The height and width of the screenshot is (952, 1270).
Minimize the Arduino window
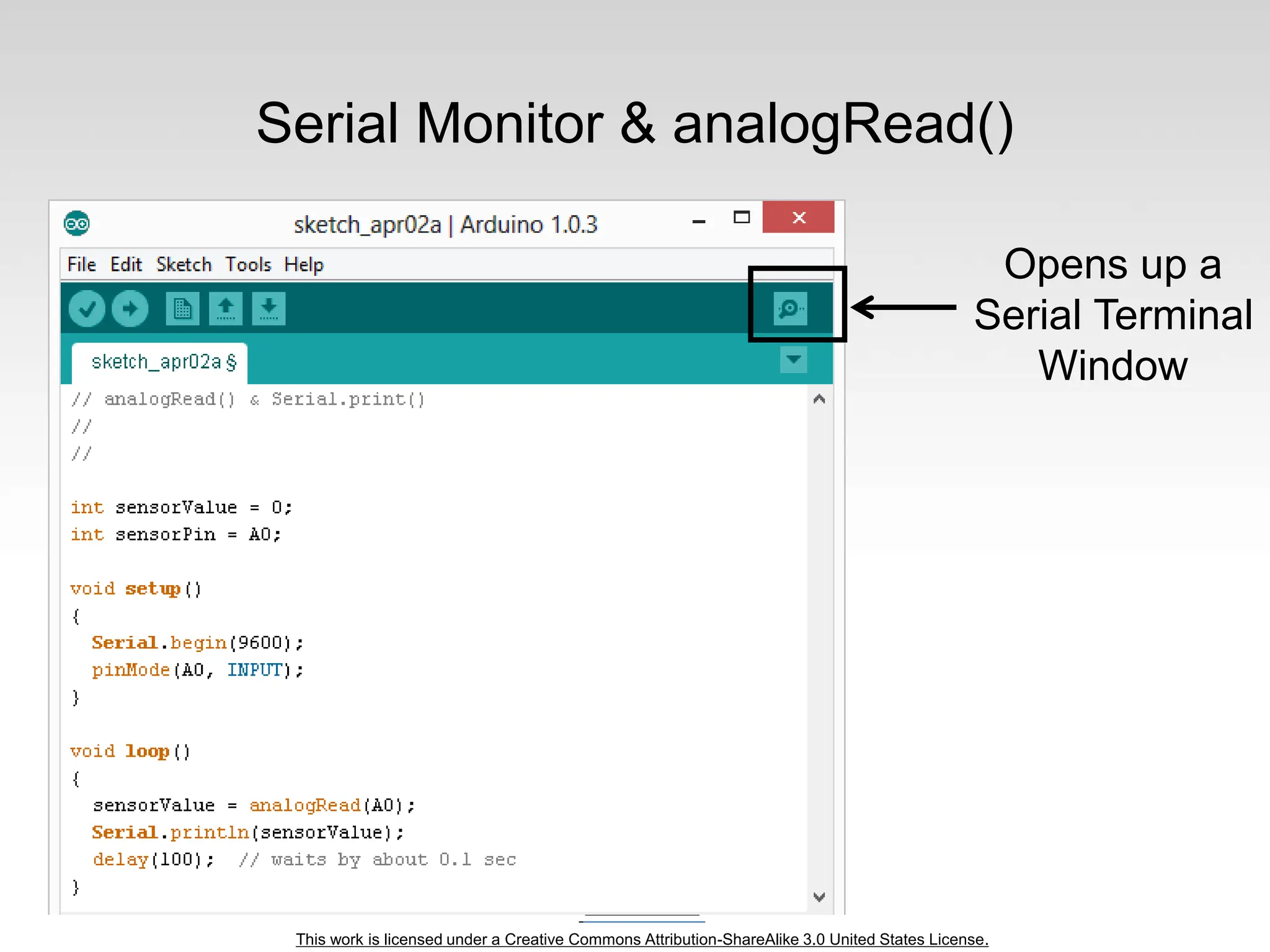point(699,221)
